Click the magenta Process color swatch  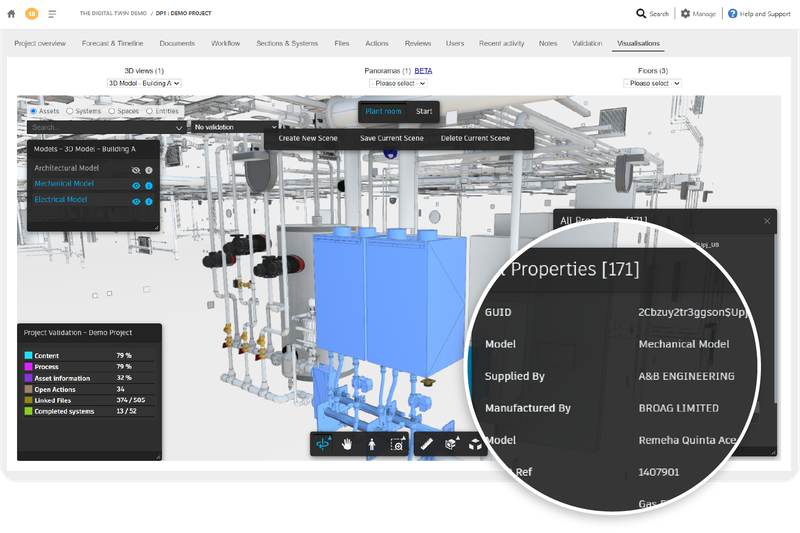point(29,367)
